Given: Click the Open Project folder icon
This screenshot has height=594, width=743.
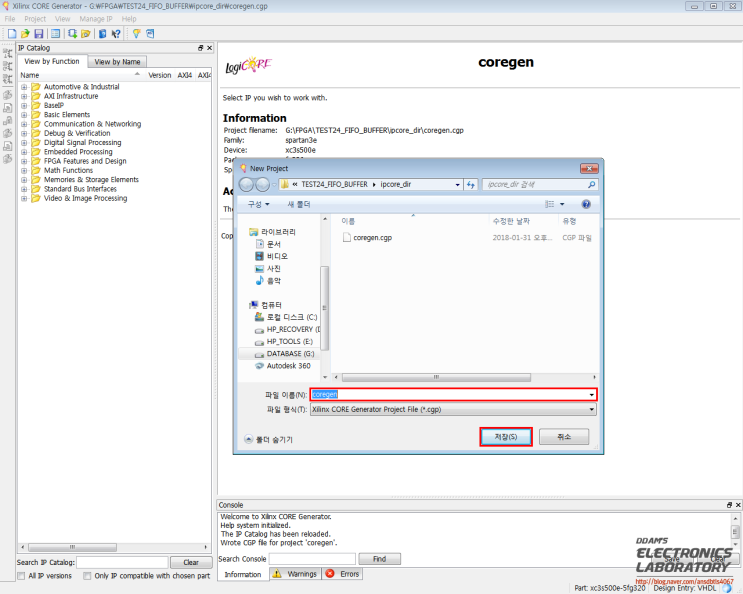Looking at the screenshot, I should [24, 33].
